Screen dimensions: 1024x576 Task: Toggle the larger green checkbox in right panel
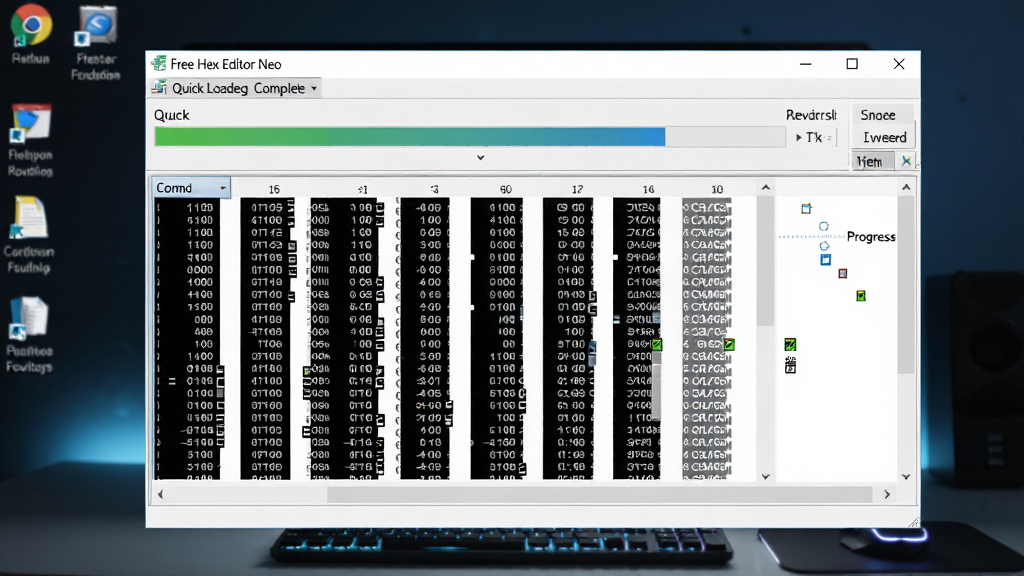click(790, 344)
